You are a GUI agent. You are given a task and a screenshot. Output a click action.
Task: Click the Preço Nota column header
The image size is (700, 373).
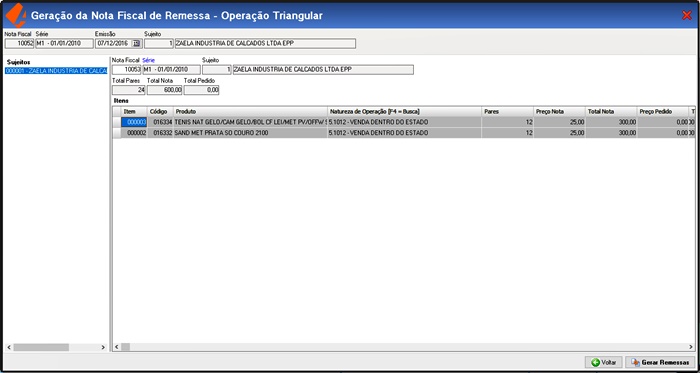click(560, 111)
